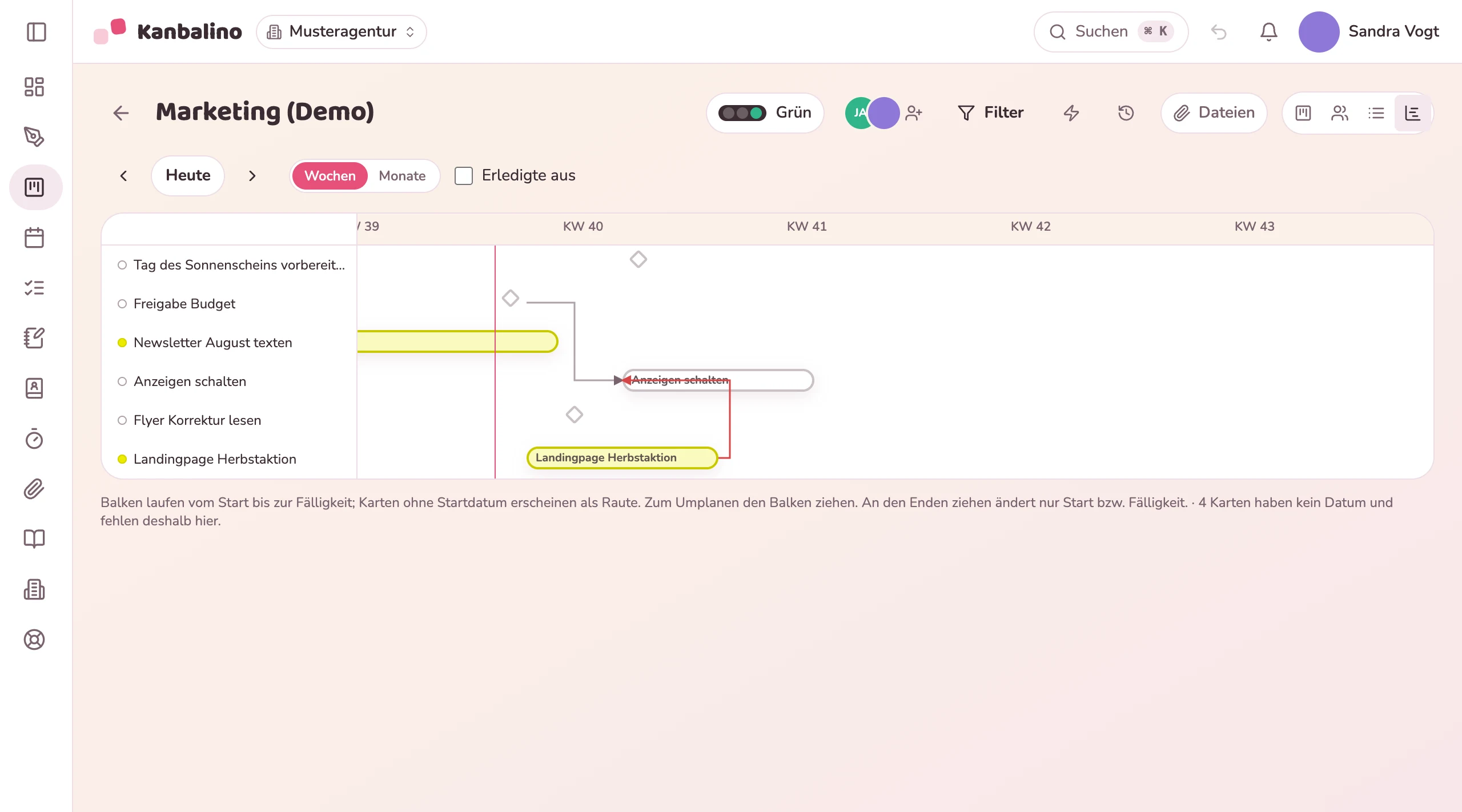The width and height of the screenshot is (1462, 812).
Task: Open the Kanban boards sidebar icon
Action: pyautogui.click(x=35, y=187)
